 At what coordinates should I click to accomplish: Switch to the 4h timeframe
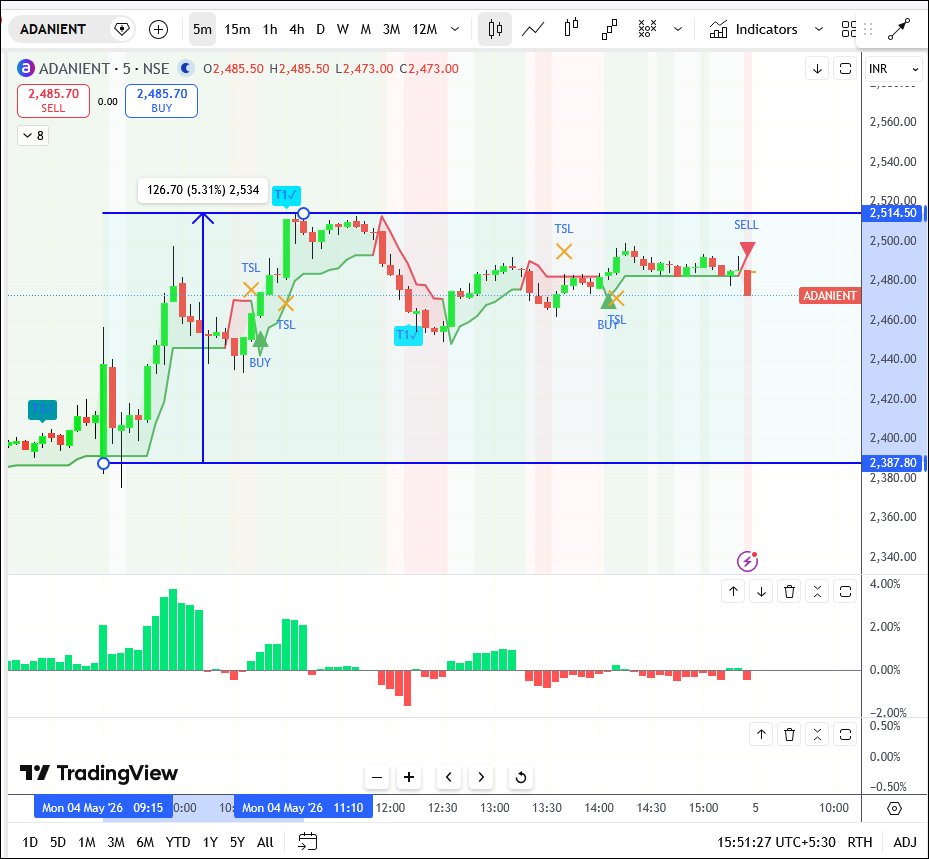[297, 29]
